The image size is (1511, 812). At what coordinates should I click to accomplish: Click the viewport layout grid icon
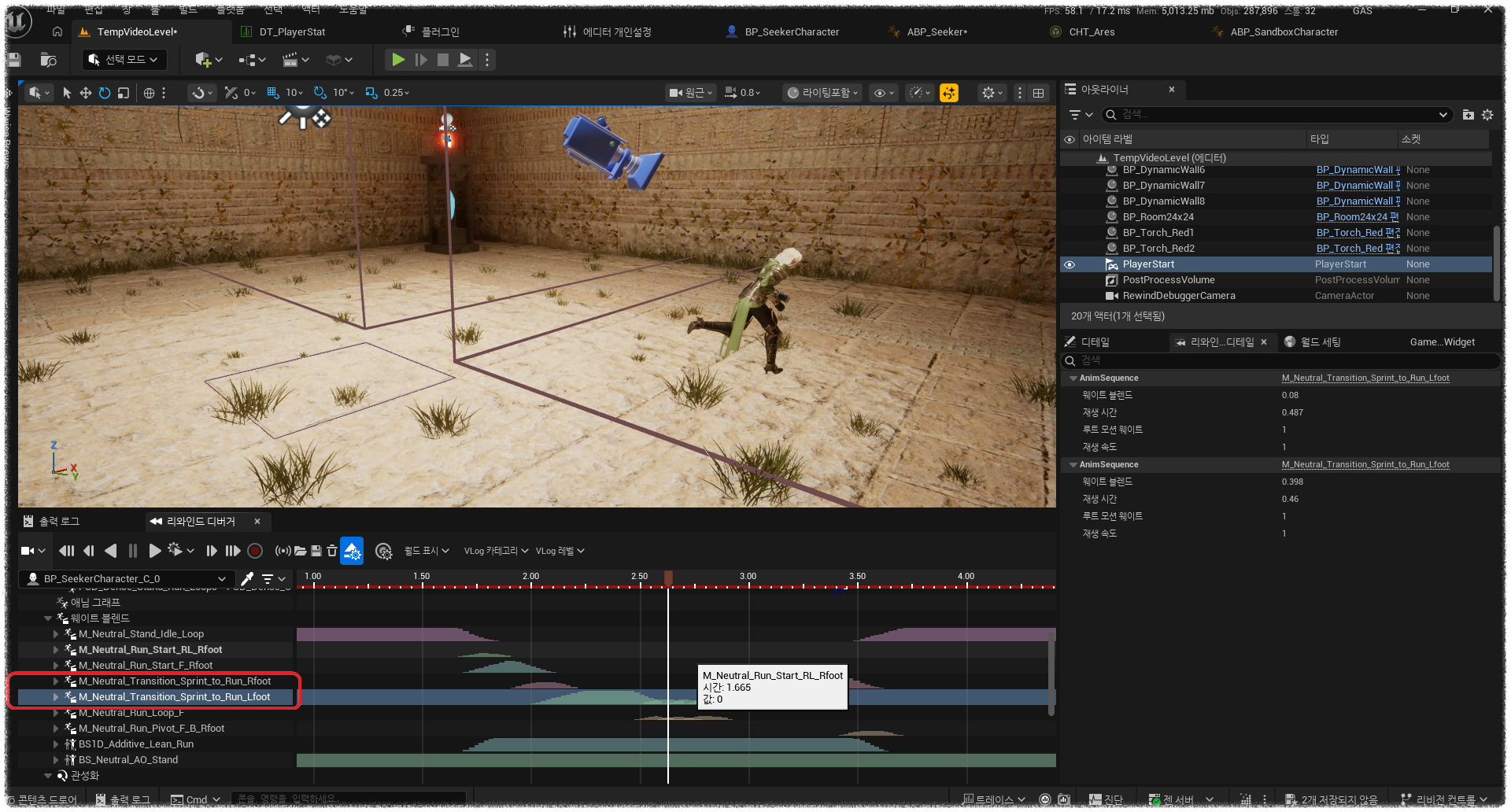(x=1039, y=93)
